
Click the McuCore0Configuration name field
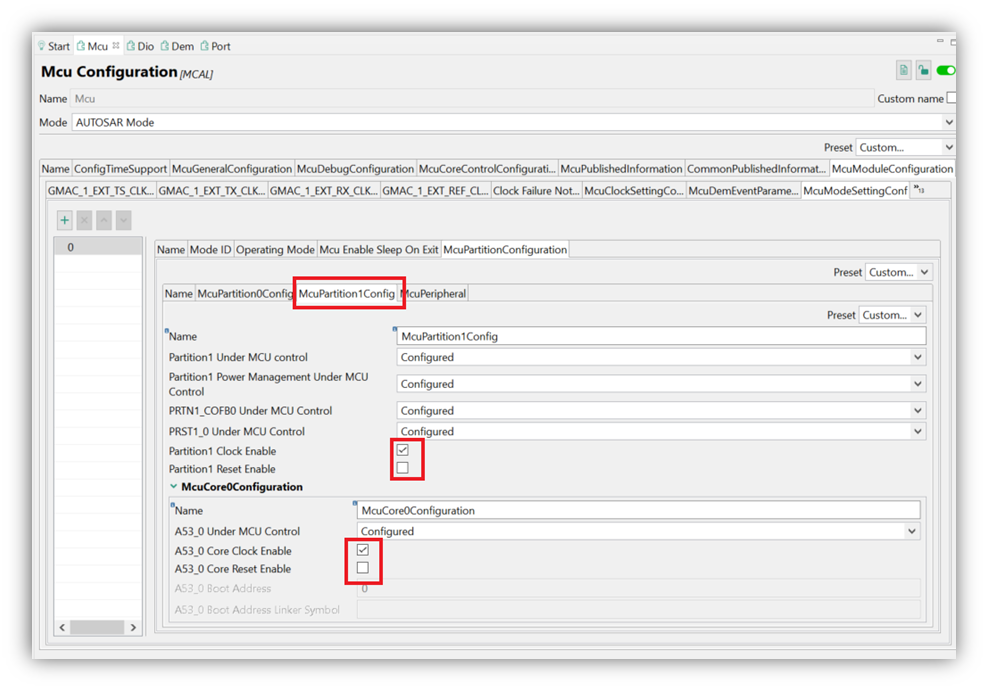[x=638, y=510]
